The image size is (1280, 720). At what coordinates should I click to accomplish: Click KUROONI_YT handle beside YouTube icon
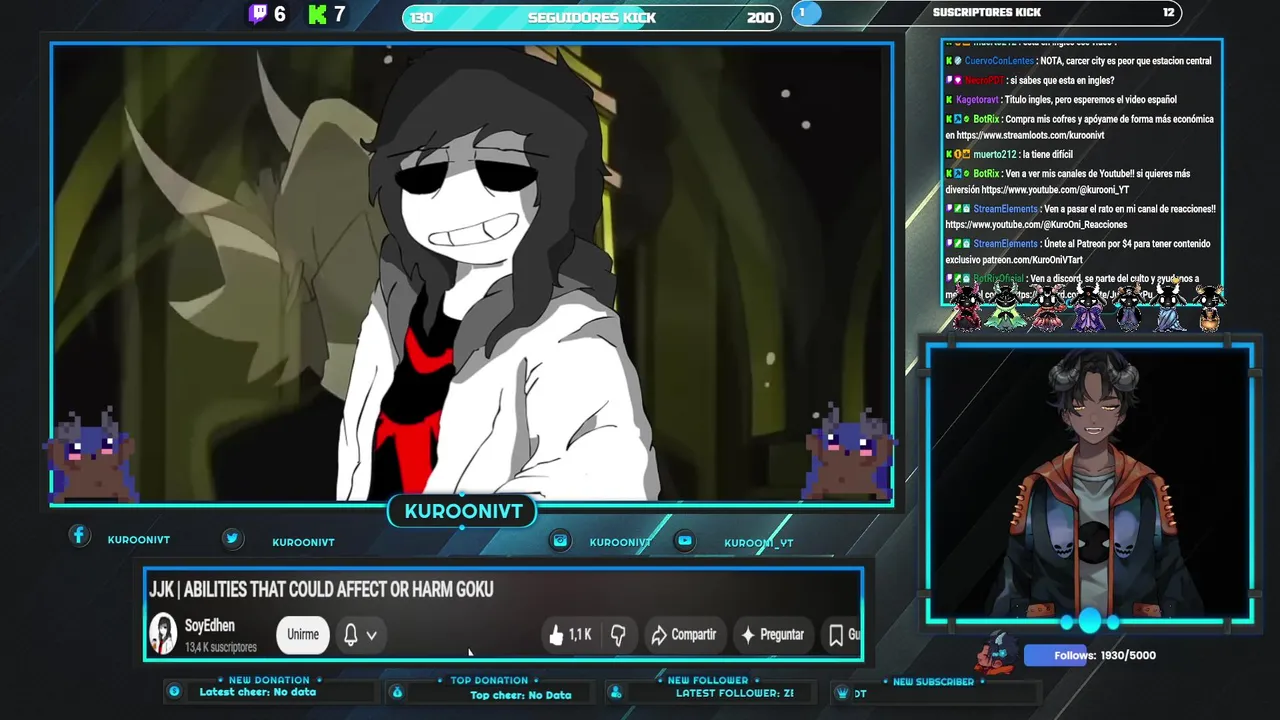point(759,543)
